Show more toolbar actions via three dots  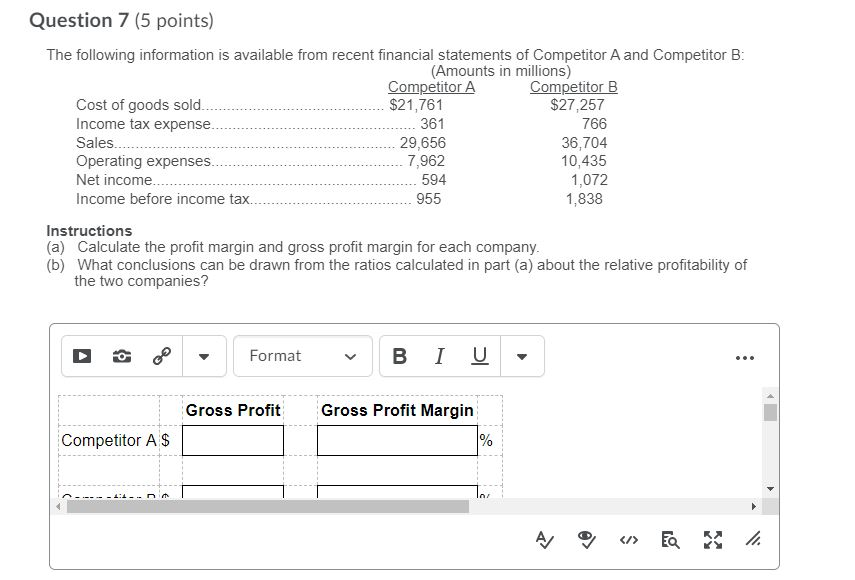click(x=745, y=358)
